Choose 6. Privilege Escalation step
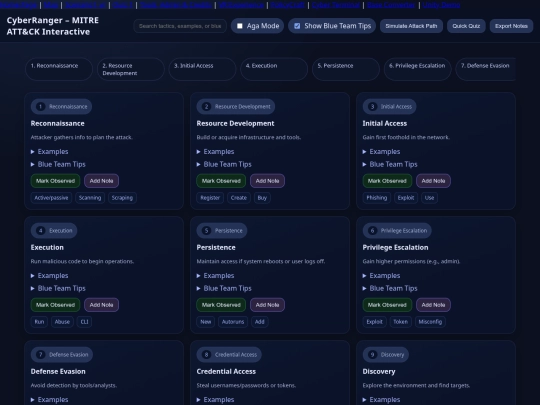 pyautogui.click(x=417, y=69)
